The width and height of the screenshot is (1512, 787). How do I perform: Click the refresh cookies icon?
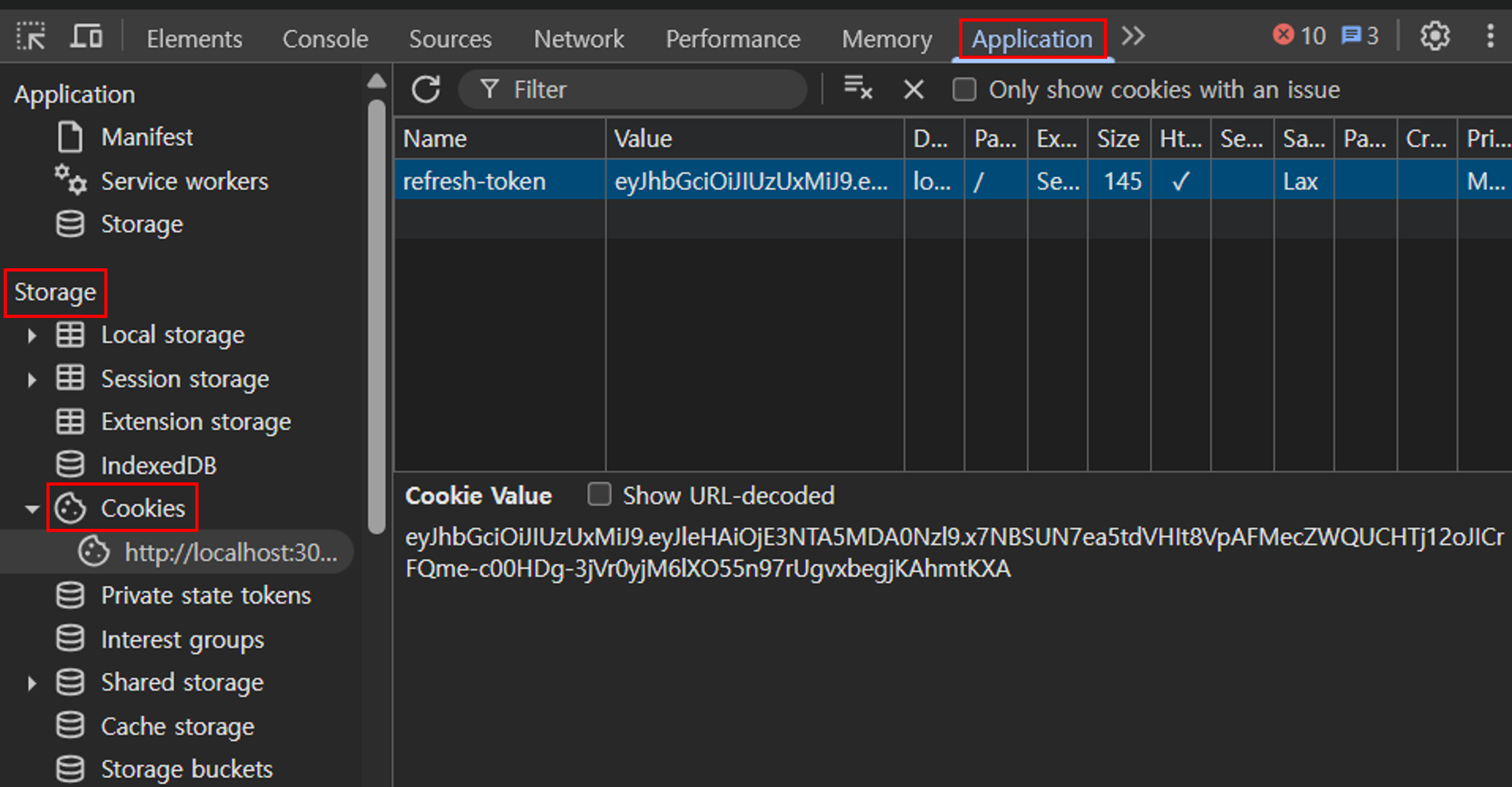426,89
